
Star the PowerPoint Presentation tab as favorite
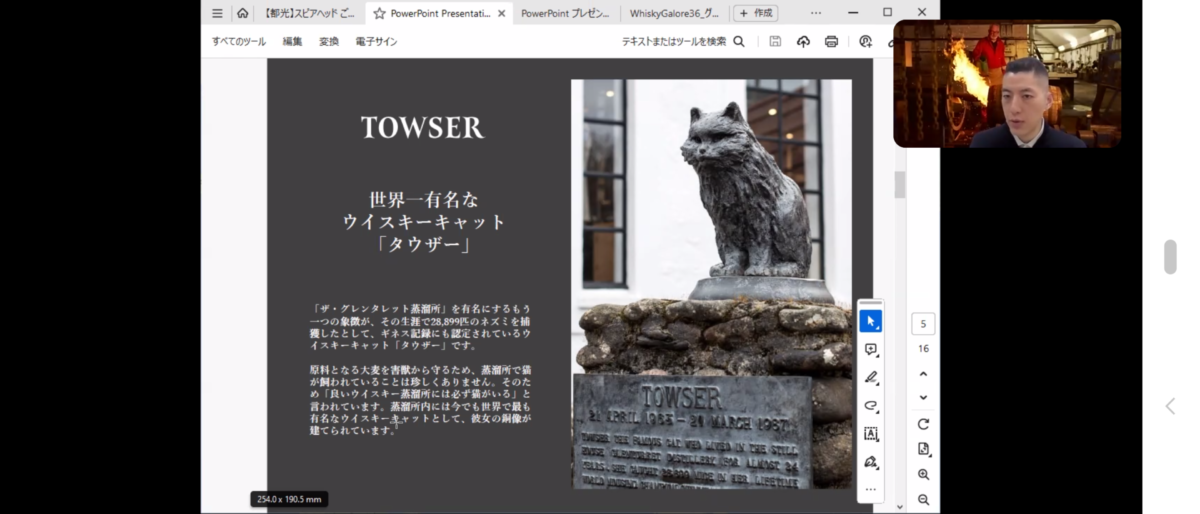pos(379,13)
